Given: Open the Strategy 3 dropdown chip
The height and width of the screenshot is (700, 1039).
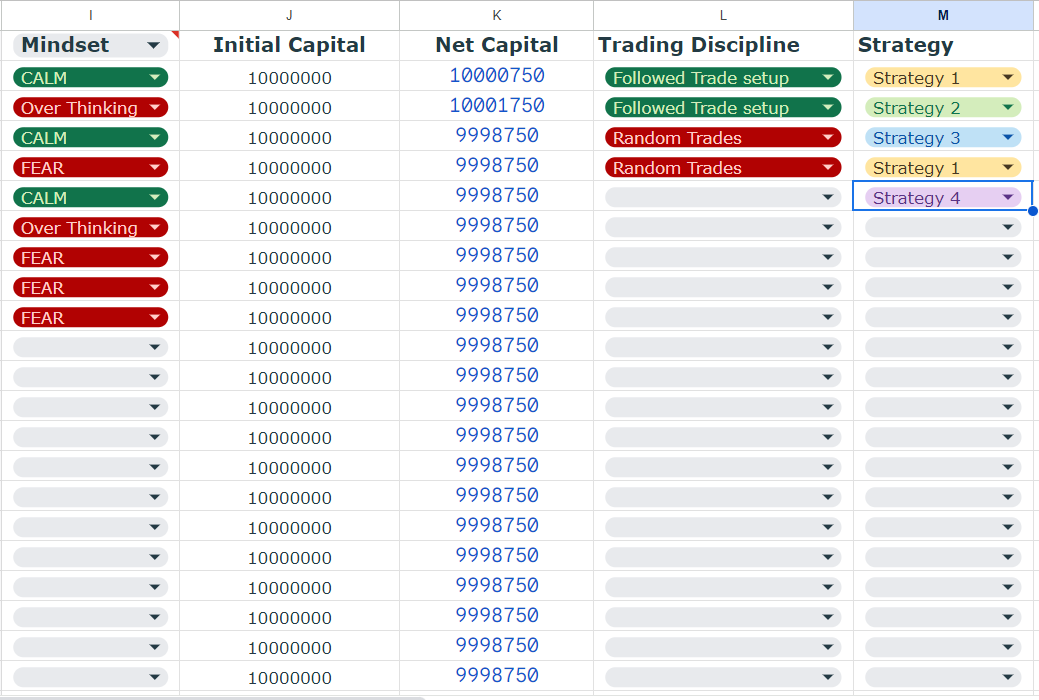Looking at the screenshot, I should click(943, 138).
